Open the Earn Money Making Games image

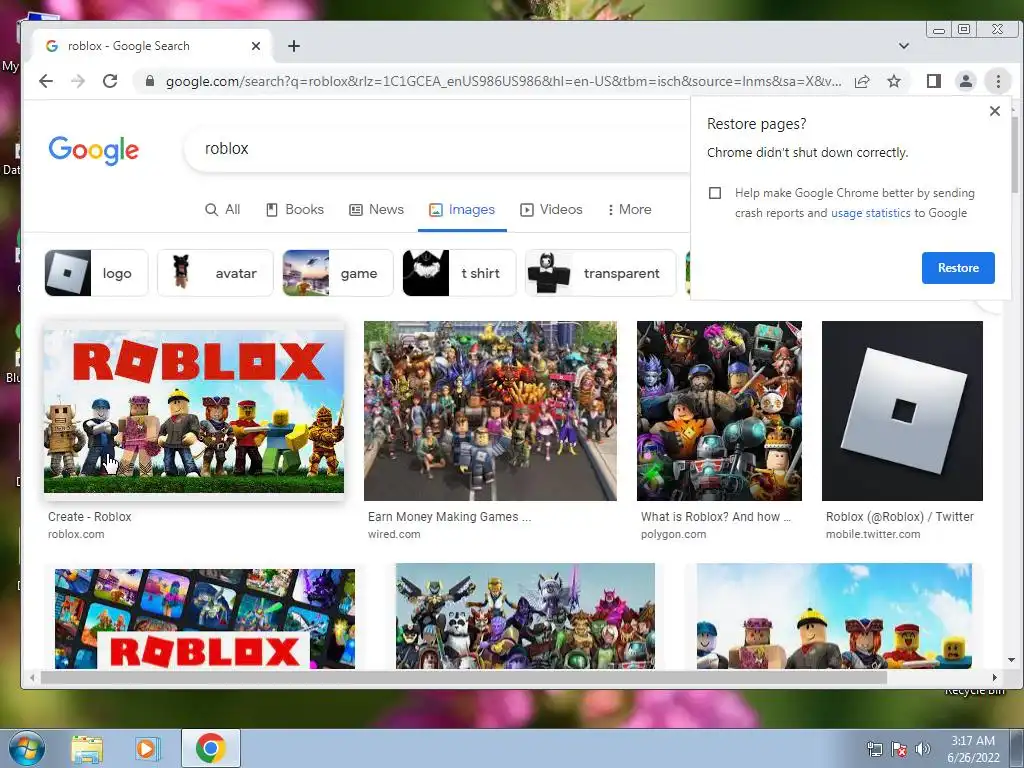[490, 411]
